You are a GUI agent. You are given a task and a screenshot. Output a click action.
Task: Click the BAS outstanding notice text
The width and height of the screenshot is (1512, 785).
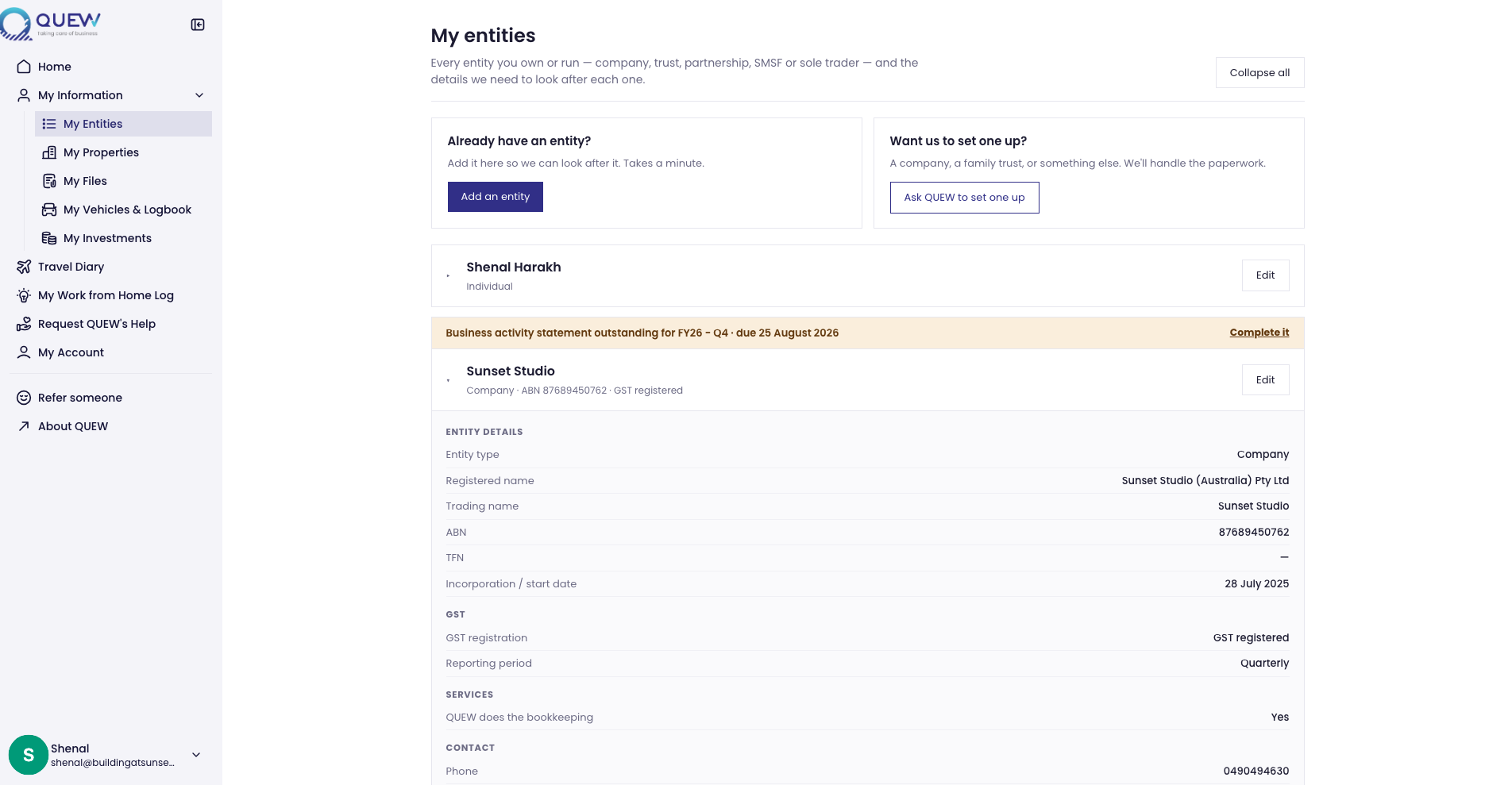[642, 333]
